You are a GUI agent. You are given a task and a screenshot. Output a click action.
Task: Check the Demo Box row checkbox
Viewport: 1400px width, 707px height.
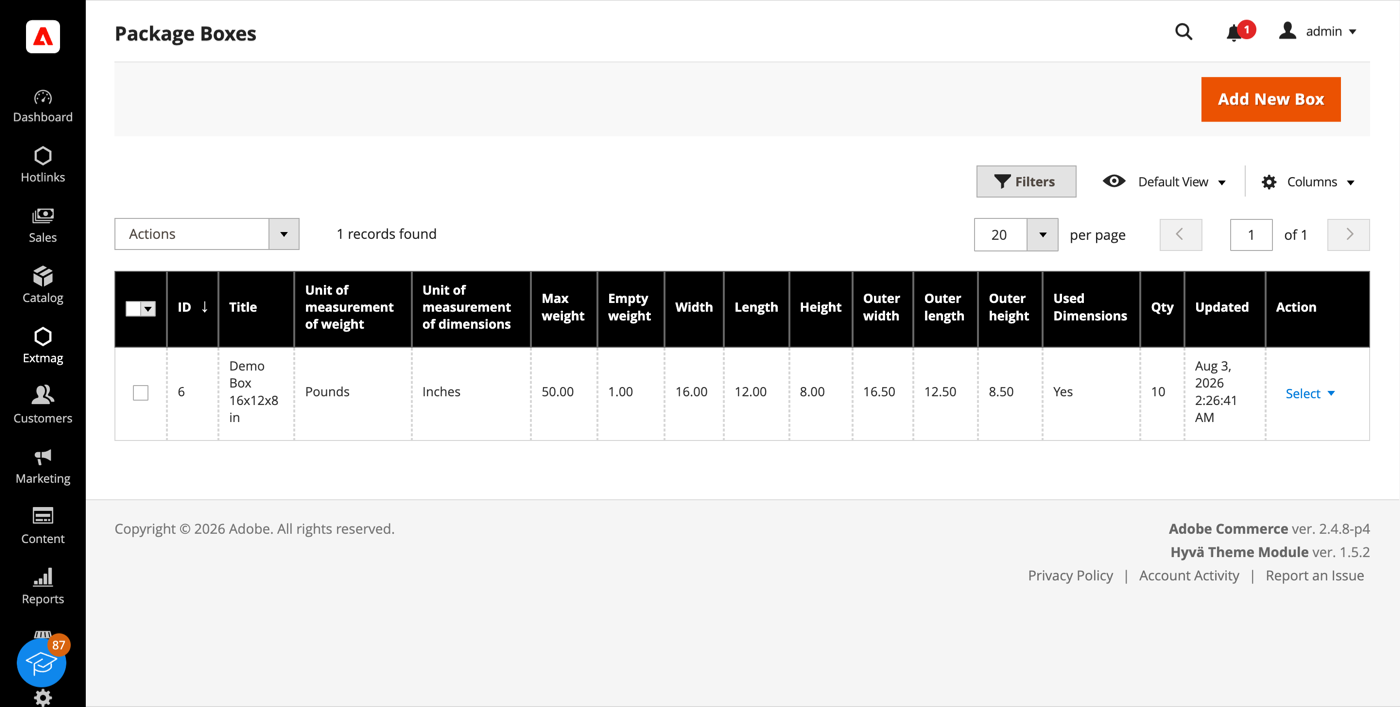141,393
